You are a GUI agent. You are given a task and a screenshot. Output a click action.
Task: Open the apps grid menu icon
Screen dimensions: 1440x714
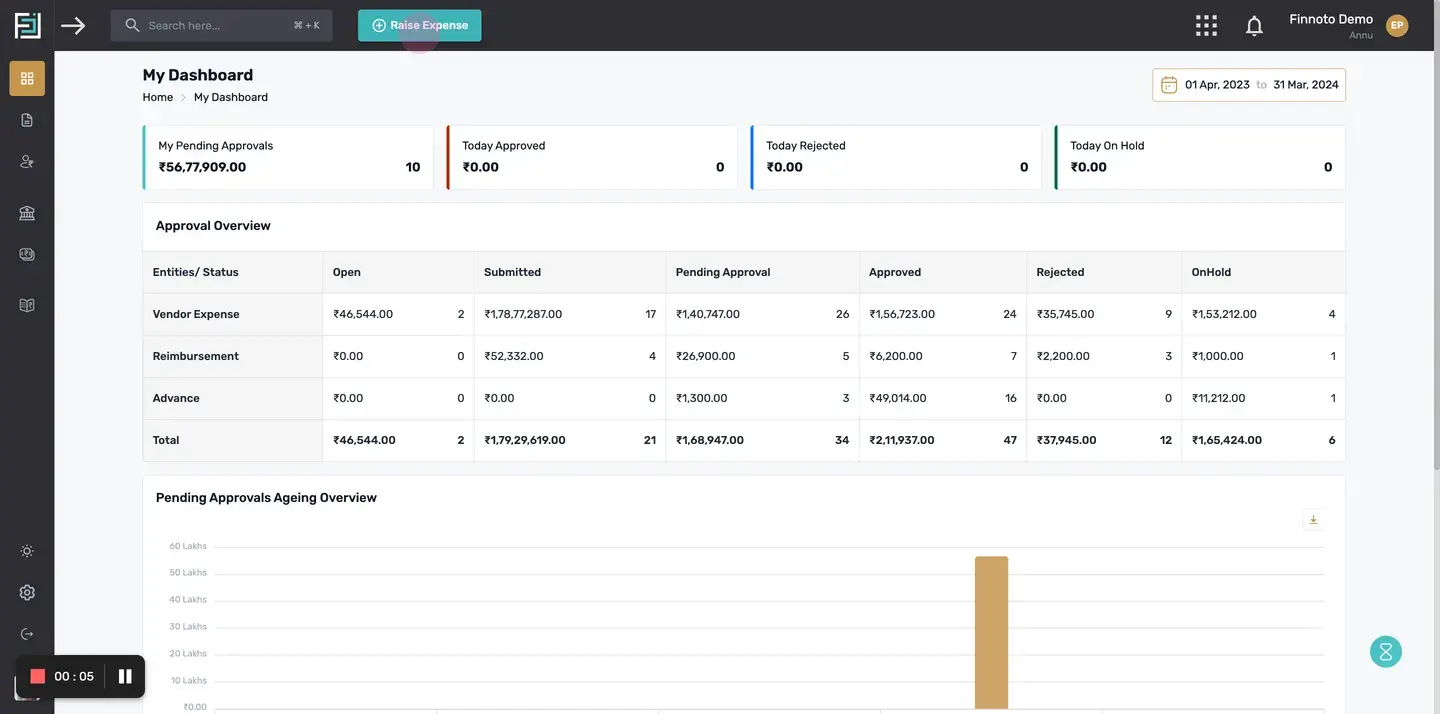point(1207,25)
